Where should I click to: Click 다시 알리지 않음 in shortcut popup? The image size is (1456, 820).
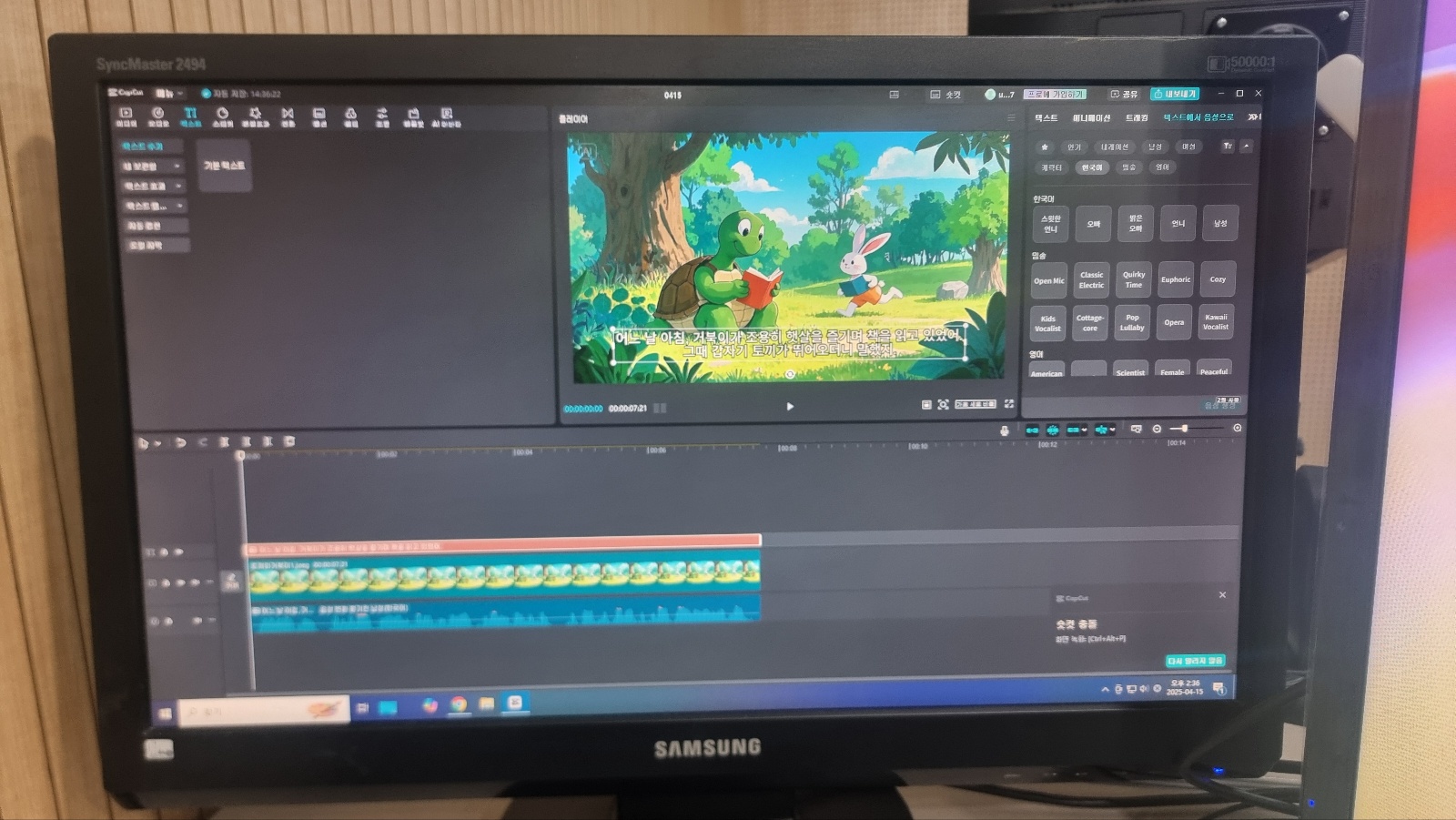tap(1196, 661)
